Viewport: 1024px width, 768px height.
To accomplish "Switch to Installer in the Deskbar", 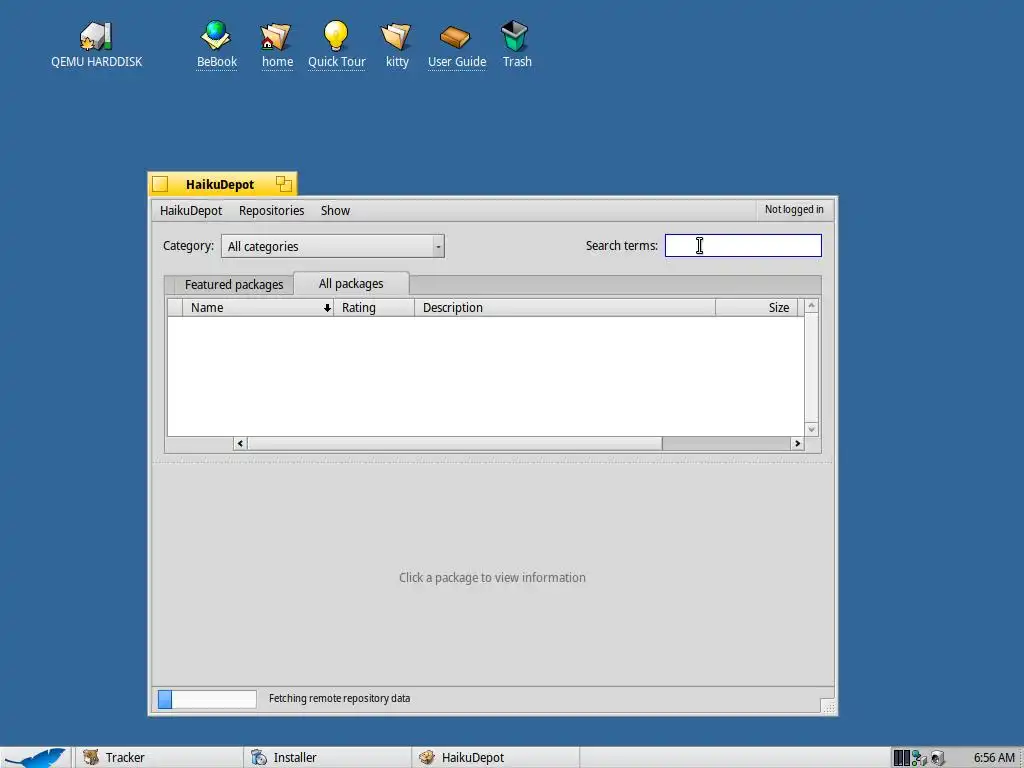I will pos(327,758).
